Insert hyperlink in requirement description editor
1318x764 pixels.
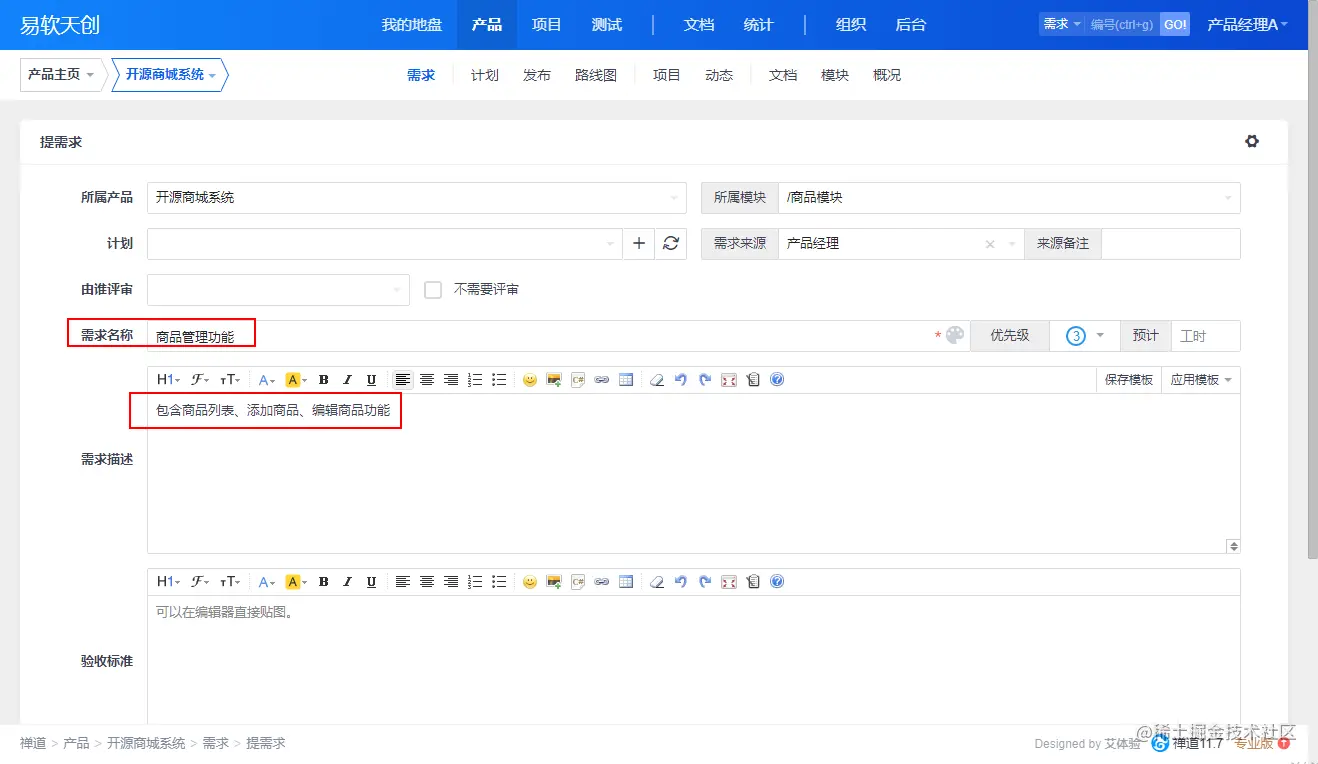[602, 380]
